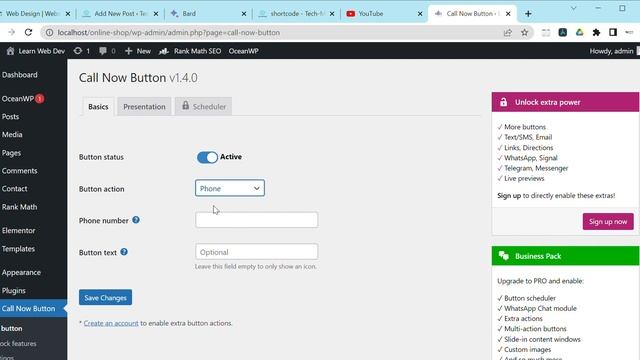Bookmark this page with the star icon
The width and height of the screenshot is (640, 360).
coord(524,32)
